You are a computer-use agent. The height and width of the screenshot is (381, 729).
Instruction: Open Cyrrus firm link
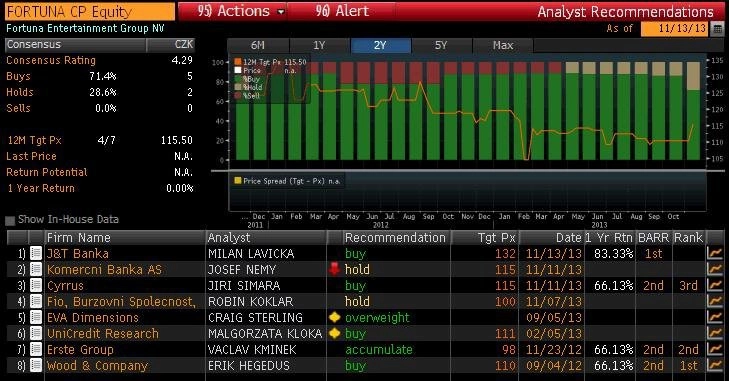[65, 286]
